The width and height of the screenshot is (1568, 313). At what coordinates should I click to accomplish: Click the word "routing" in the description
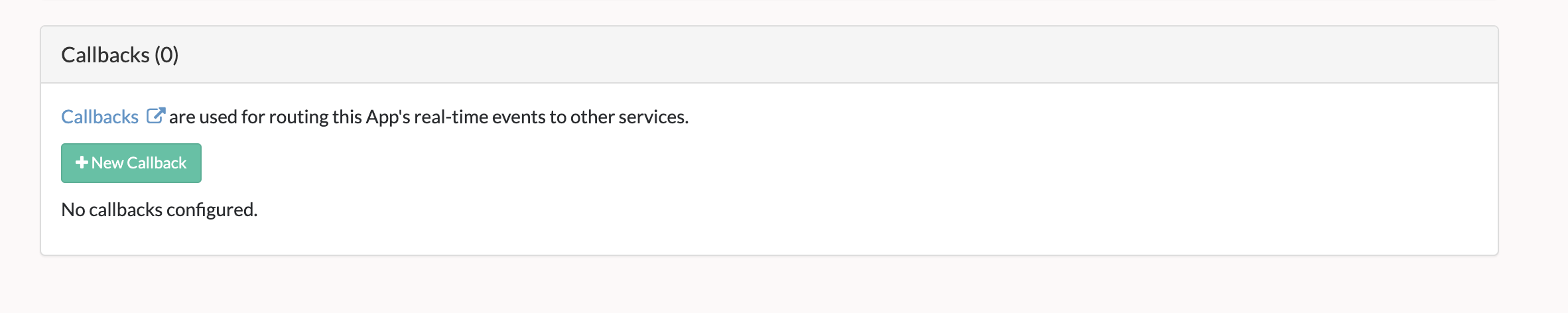(x=298, y=117)
